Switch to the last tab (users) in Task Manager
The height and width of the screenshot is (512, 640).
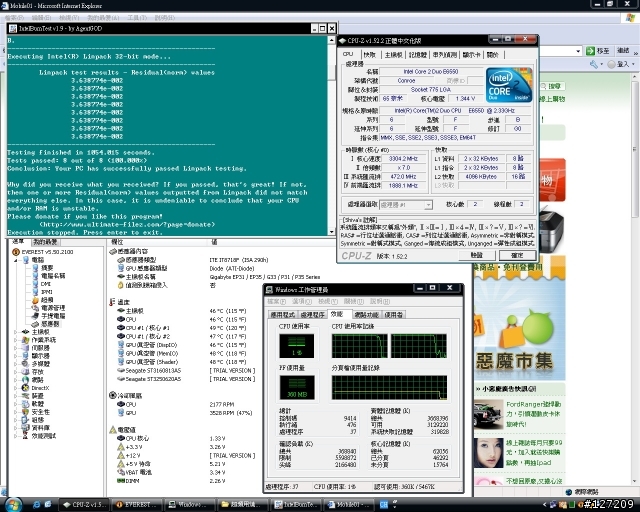tap(393, 315)
